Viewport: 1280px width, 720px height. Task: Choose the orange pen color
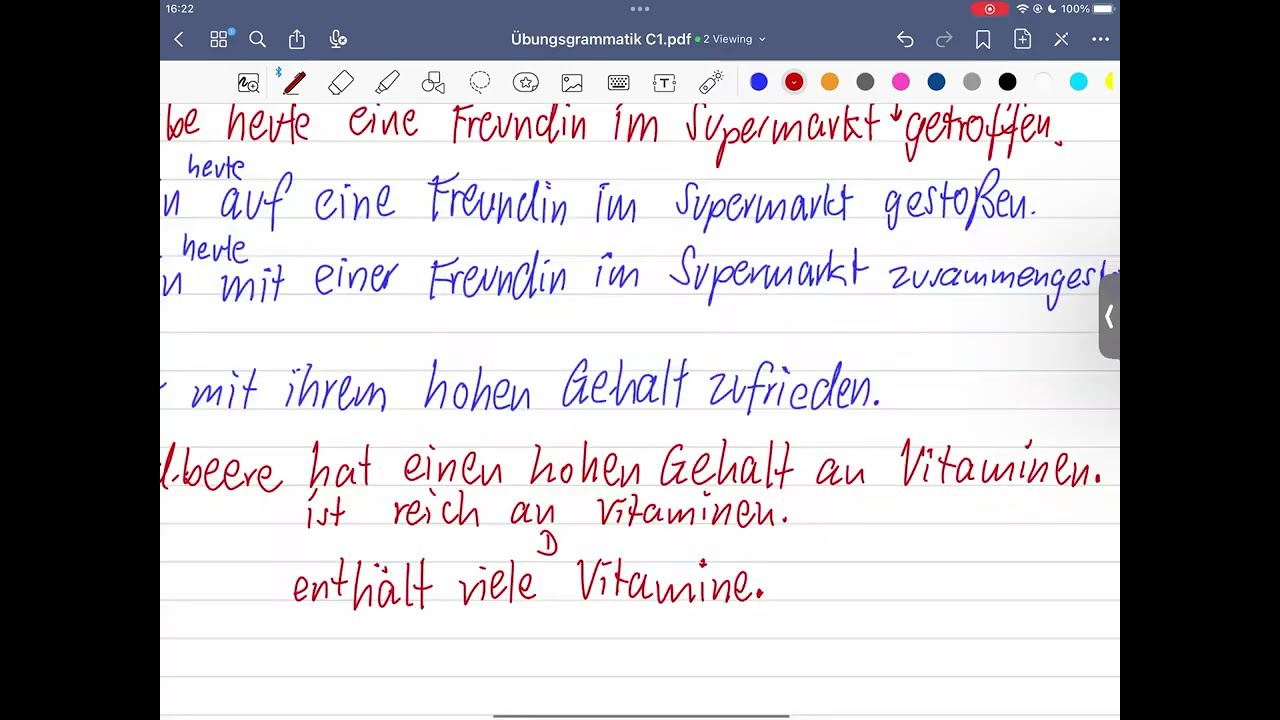click(x=830, y=82)
